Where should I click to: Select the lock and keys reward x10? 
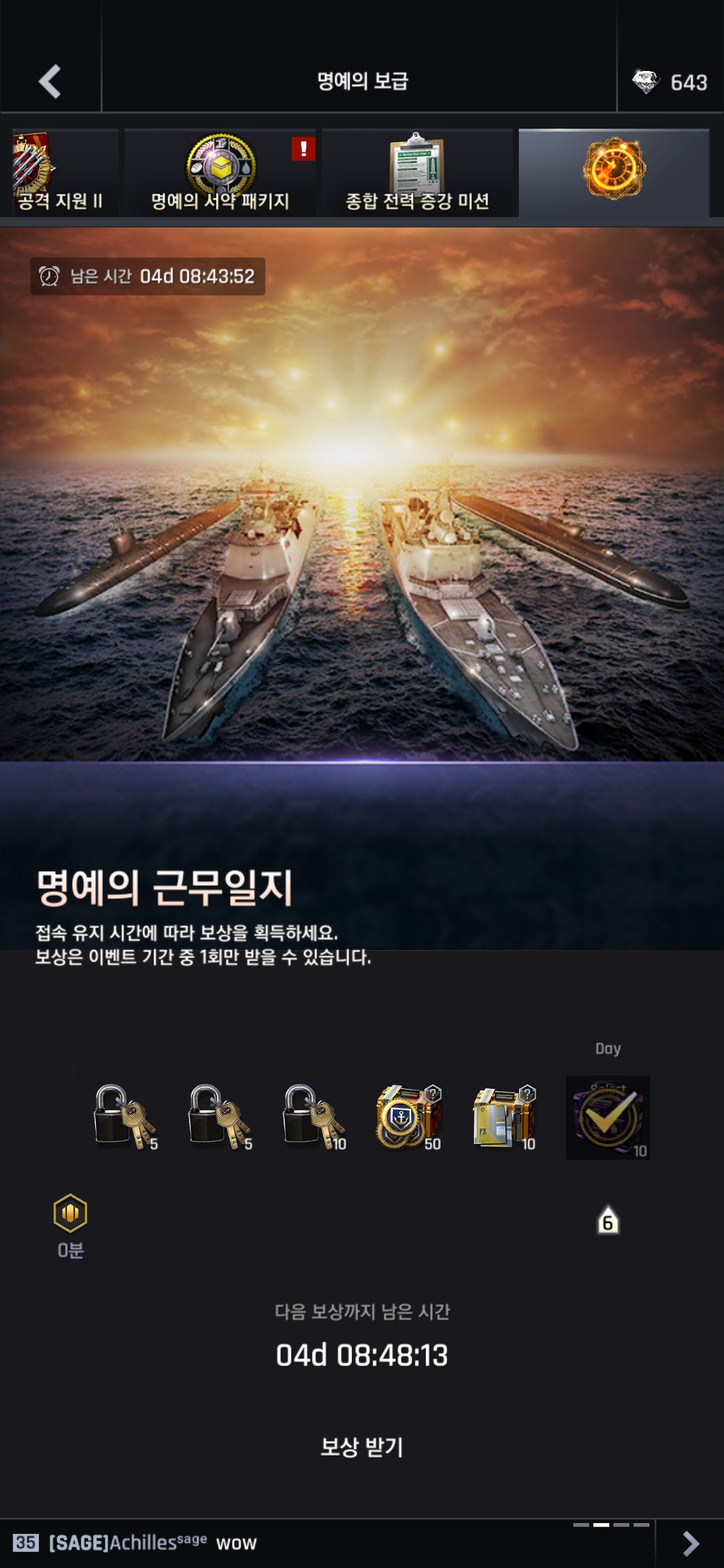[x=314, y=1117]
